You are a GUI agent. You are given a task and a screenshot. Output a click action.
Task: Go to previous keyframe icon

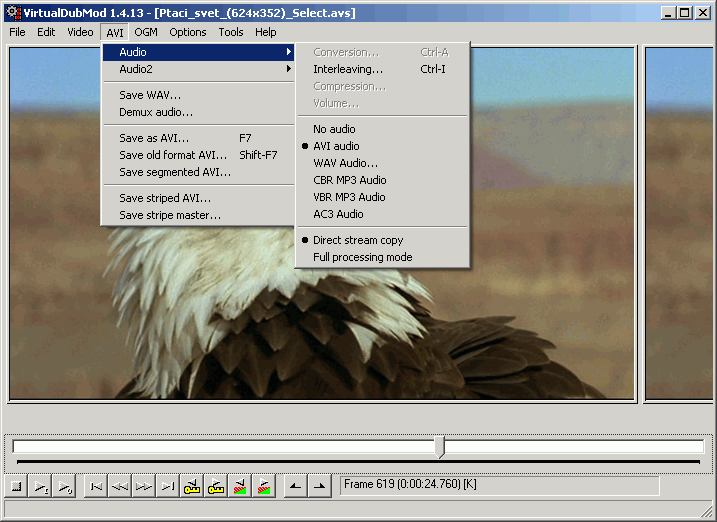192,486
